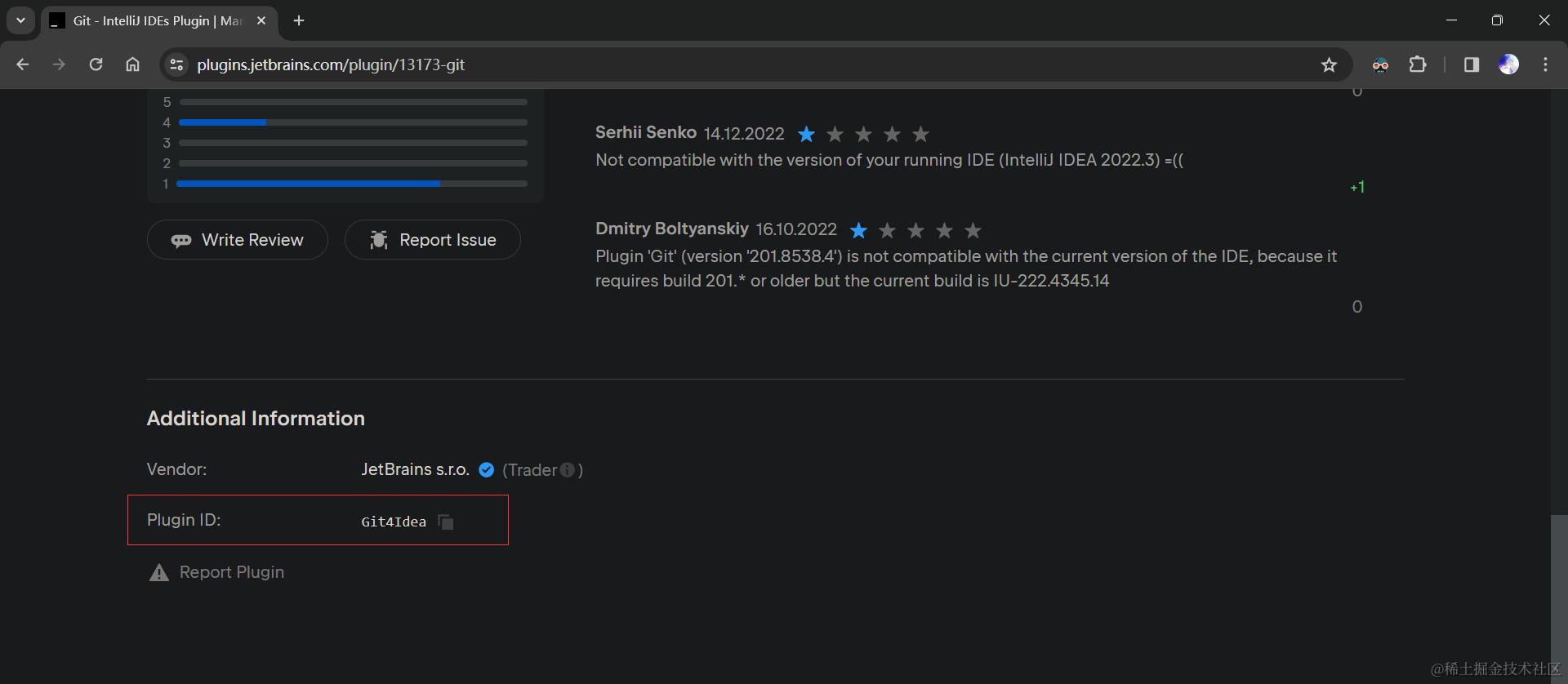Filter reviews by the 1-star rating bar
This screenshot has width=1568, height=684.
[352, 184]
